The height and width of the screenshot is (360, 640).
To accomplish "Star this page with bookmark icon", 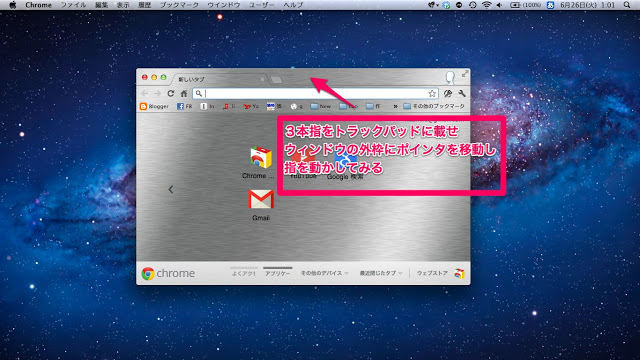I will pyautogui.click(x=432, y=93).
